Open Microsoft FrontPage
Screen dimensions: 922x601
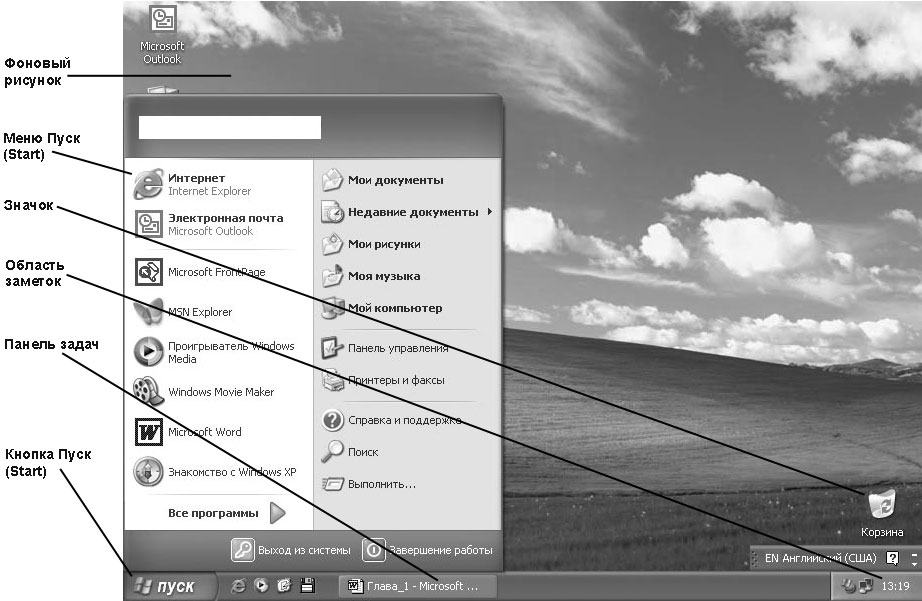click(215, 272)
